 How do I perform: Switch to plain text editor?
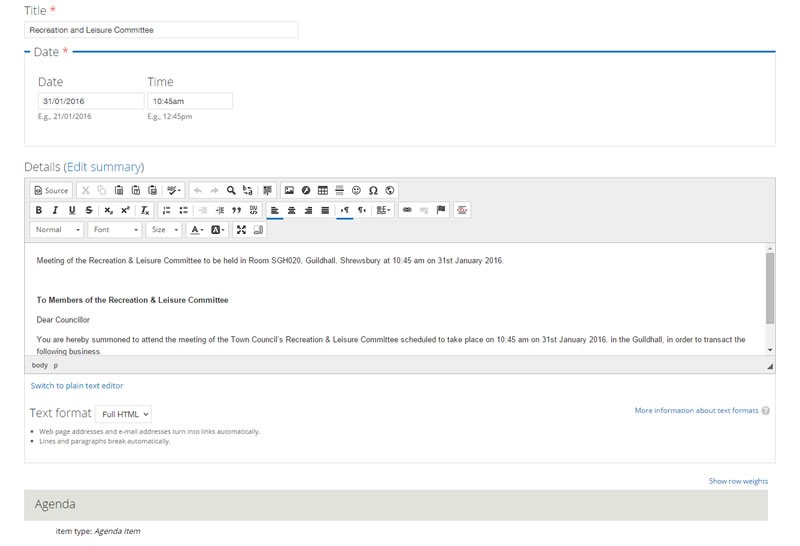pyautogui.click(x=77, y=385)
